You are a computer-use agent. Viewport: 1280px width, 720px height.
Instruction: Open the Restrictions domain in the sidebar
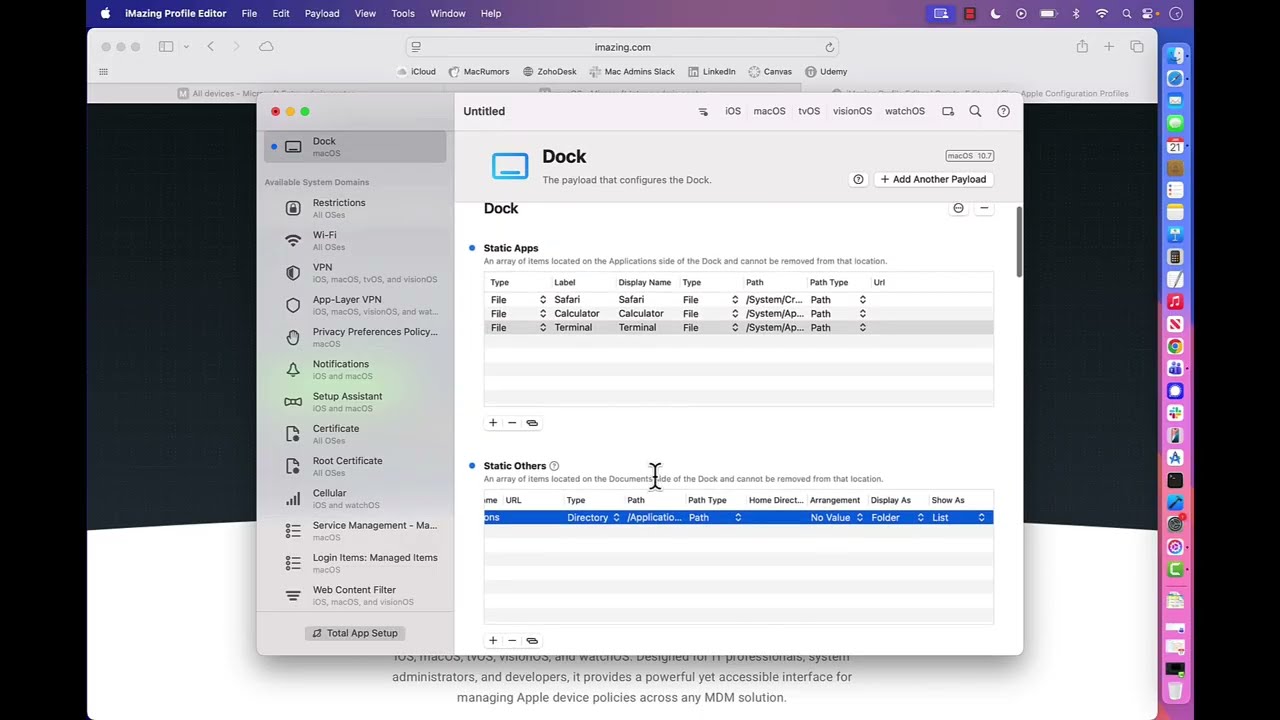(x=355, y=208)
